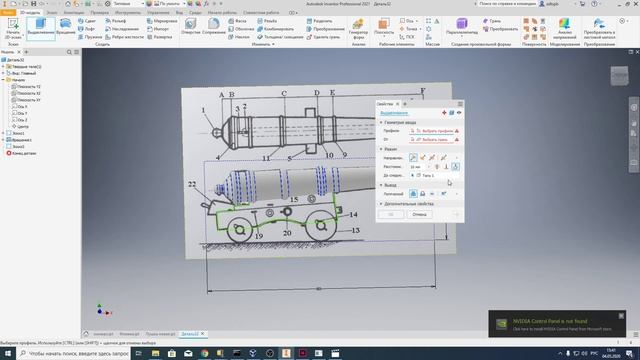Viewport: 640px width, 360px height.
Task: Convert to sheet metal
Action: (599, 28)
